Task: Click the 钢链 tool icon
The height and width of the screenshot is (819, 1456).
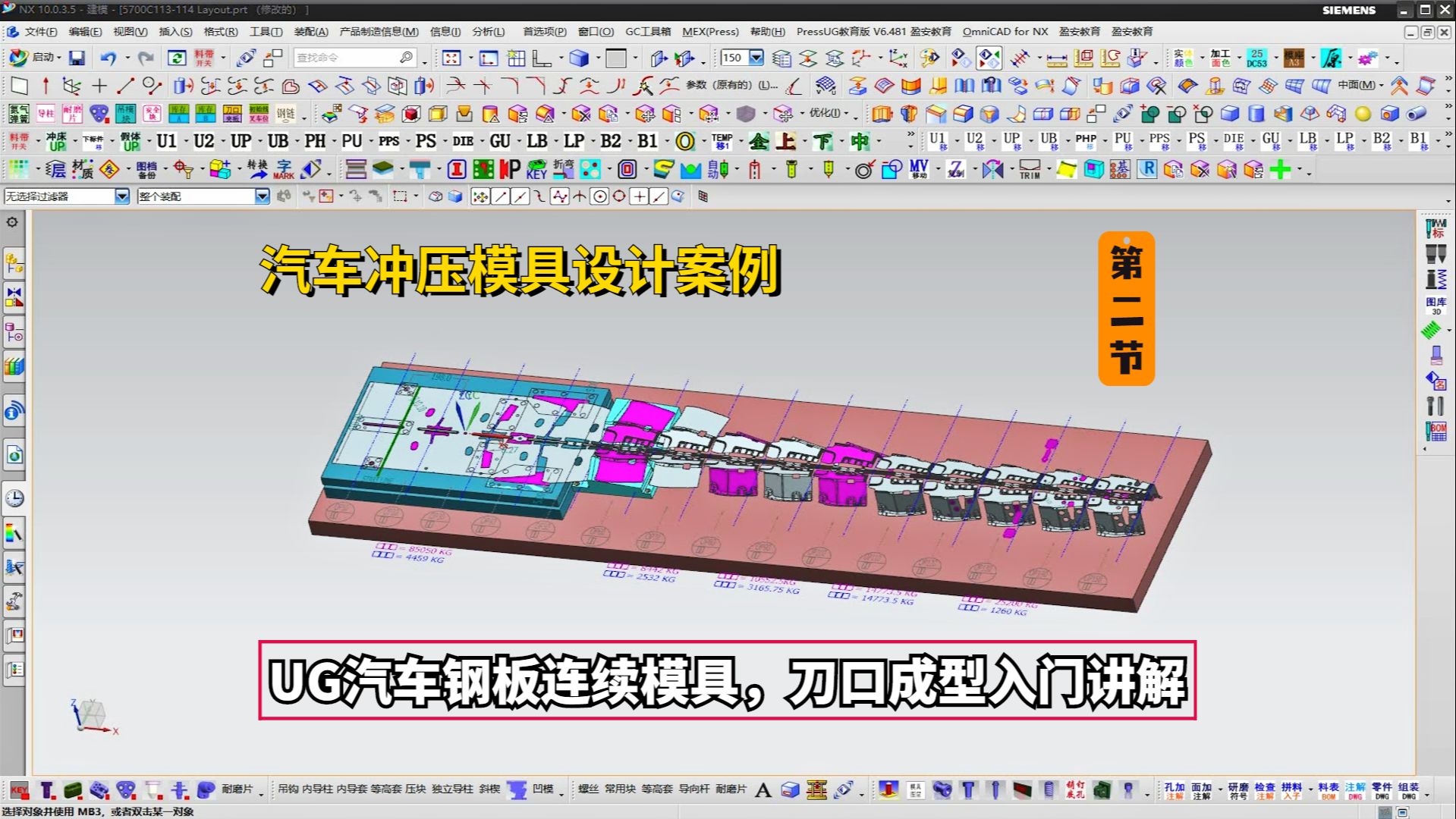Action: (288, 115)
